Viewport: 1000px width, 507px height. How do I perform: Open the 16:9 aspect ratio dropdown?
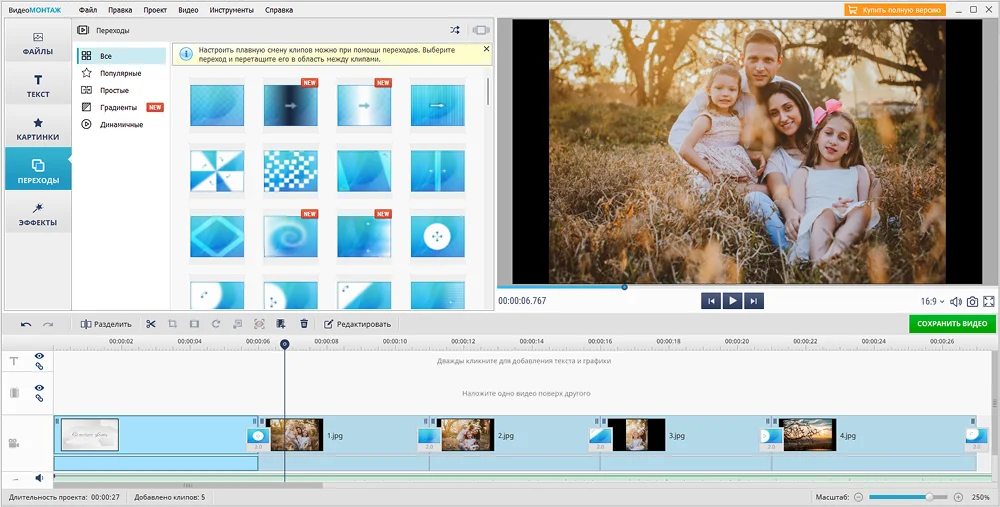point(932,301)
